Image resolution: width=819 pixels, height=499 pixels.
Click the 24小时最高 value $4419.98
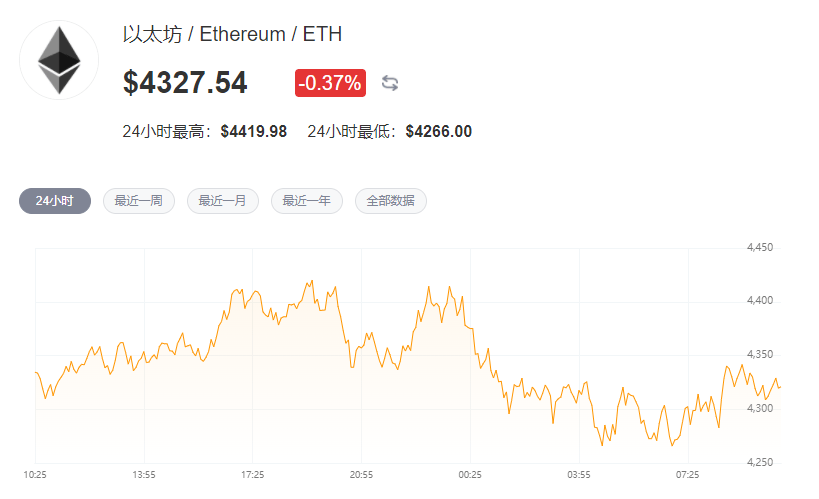pos(253,132)
